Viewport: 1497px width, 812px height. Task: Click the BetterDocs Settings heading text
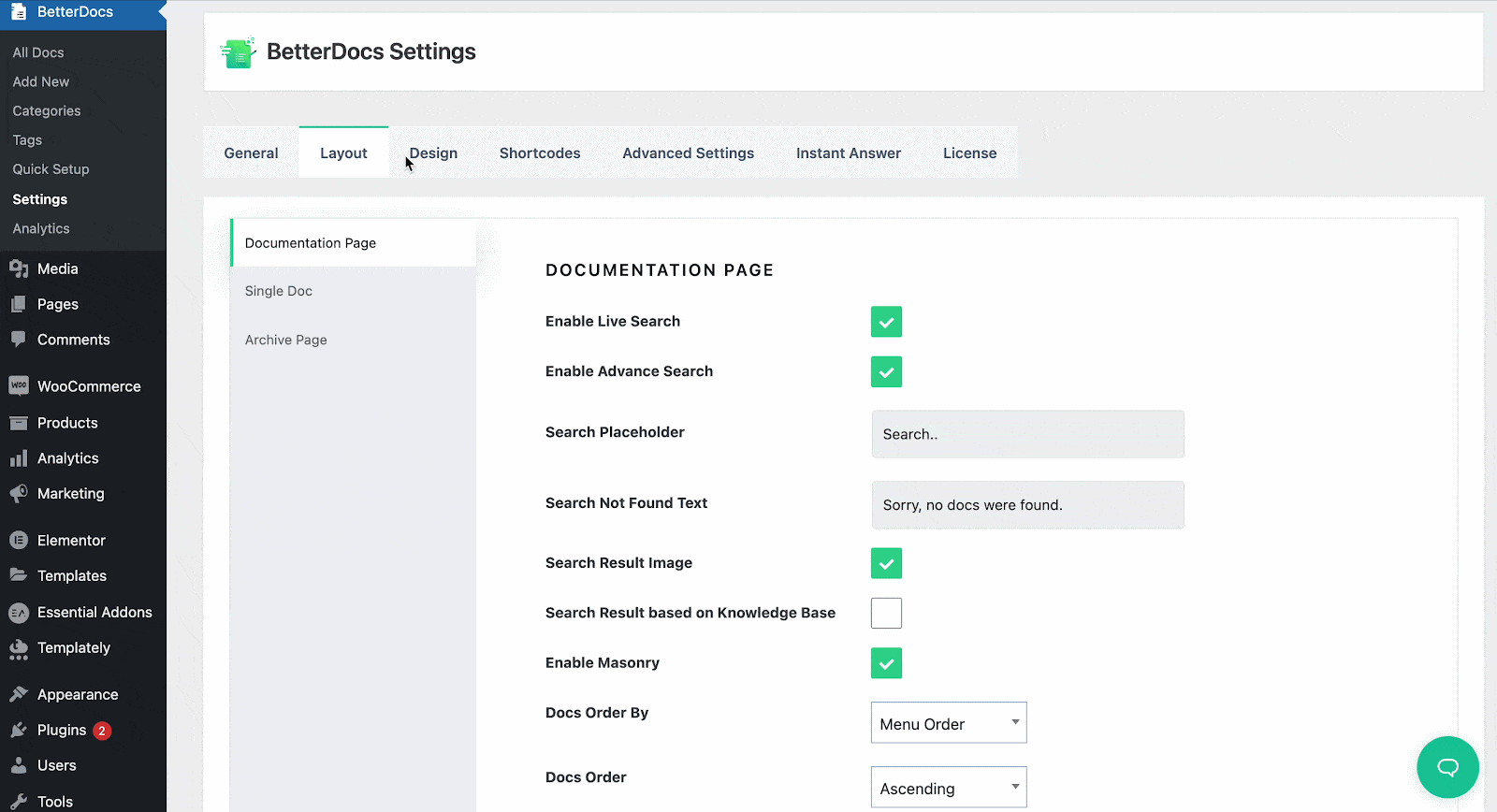(x=371, y=51)
